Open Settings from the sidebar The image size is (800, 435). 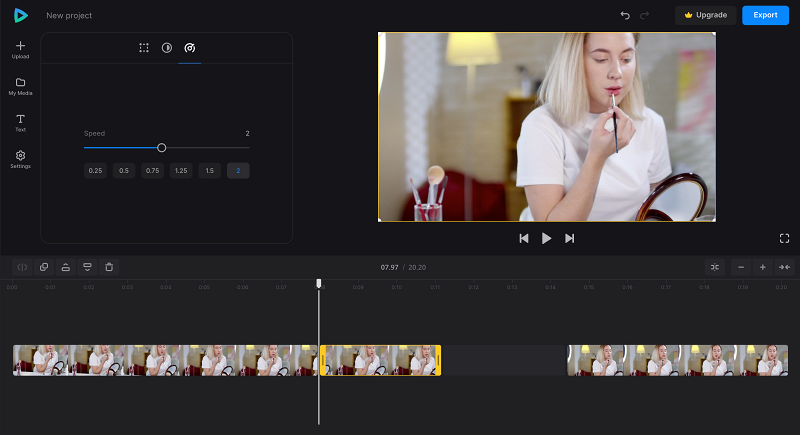20,160
